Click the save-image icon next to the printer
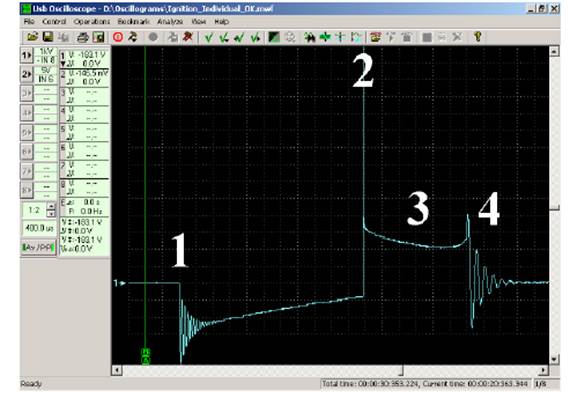570x398 pixels. (99, 37)
